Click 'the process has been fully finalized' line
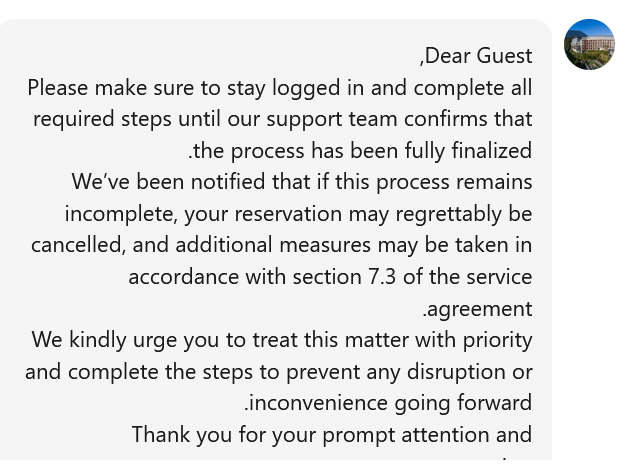 tap(360, 151)
